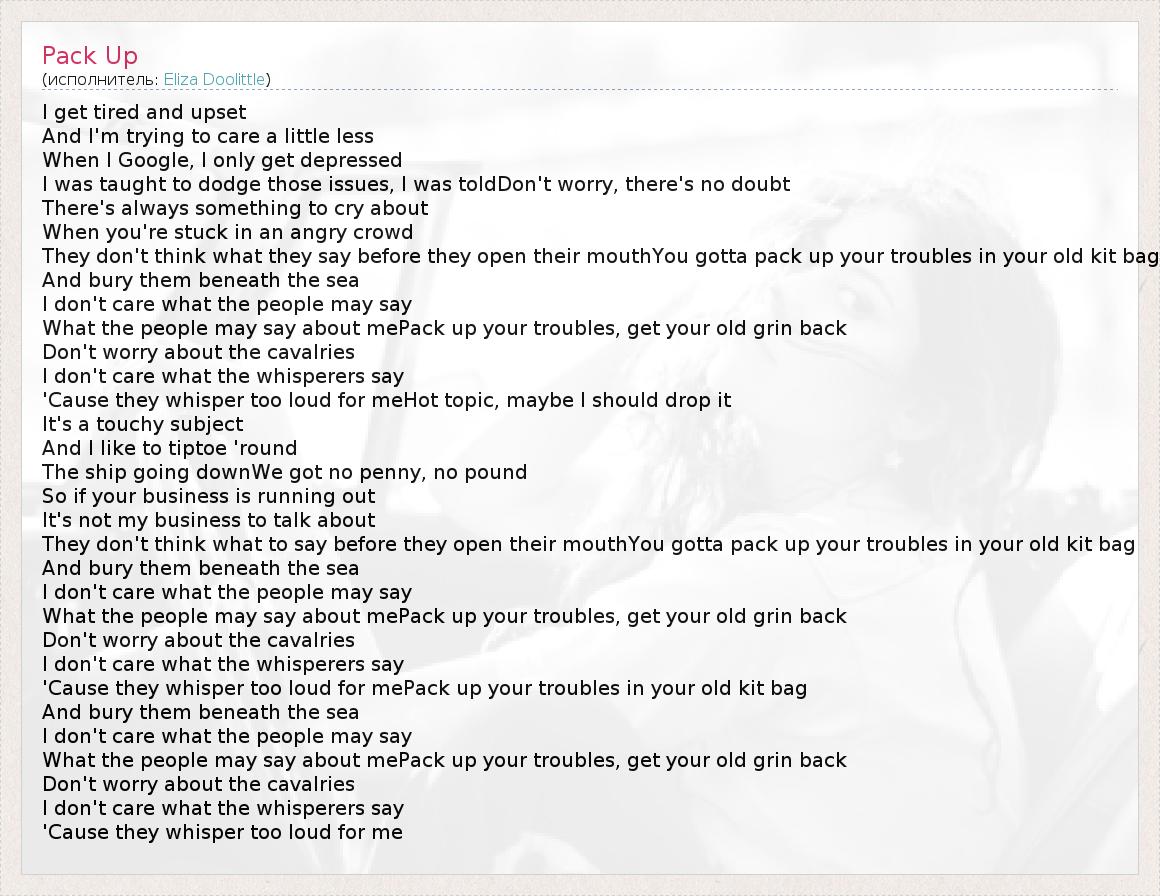The image size is (1160, 896).
Task: Click the lyric line "I get tired and upset"
Action: pos(144,112)
